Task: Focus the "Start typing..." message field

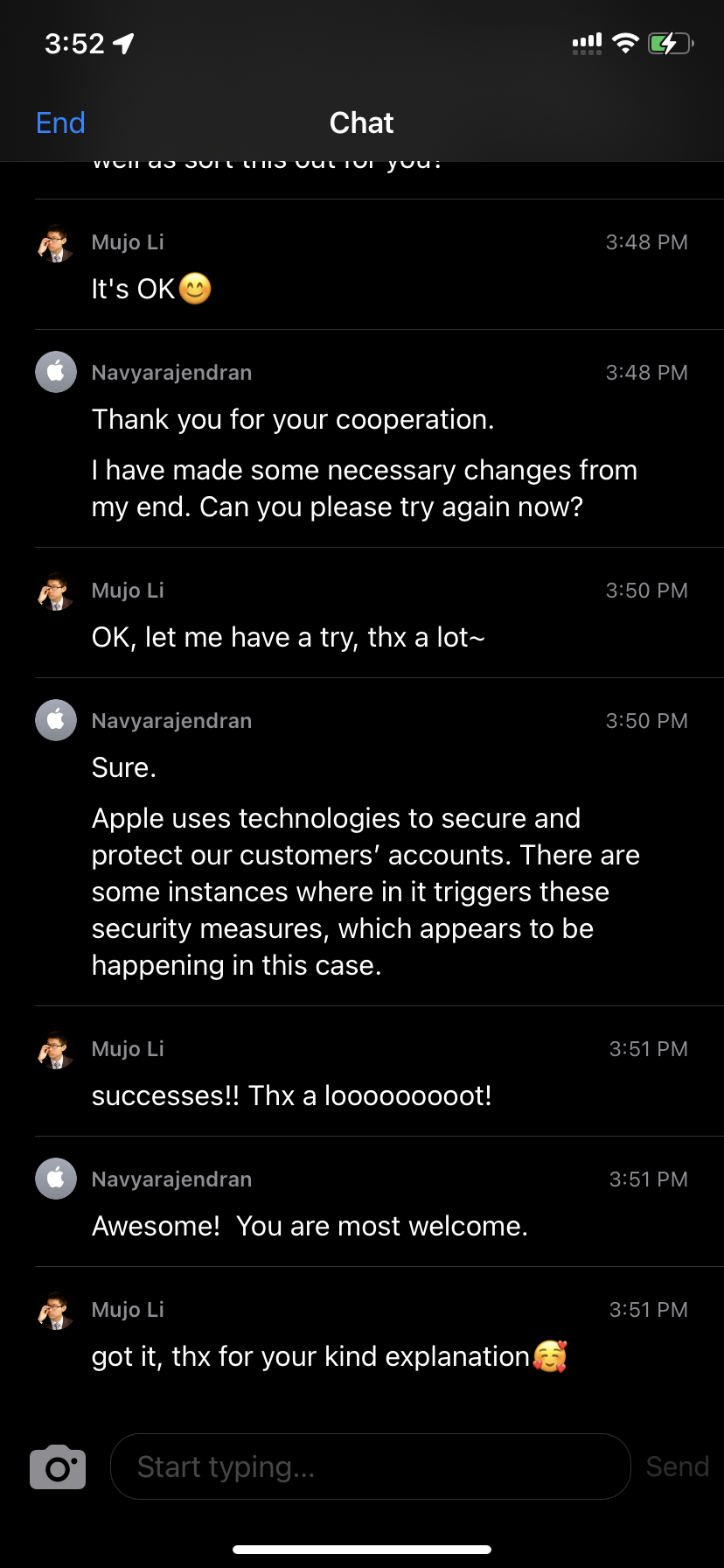Action: pyautogui.click(x=370, y=1466)
